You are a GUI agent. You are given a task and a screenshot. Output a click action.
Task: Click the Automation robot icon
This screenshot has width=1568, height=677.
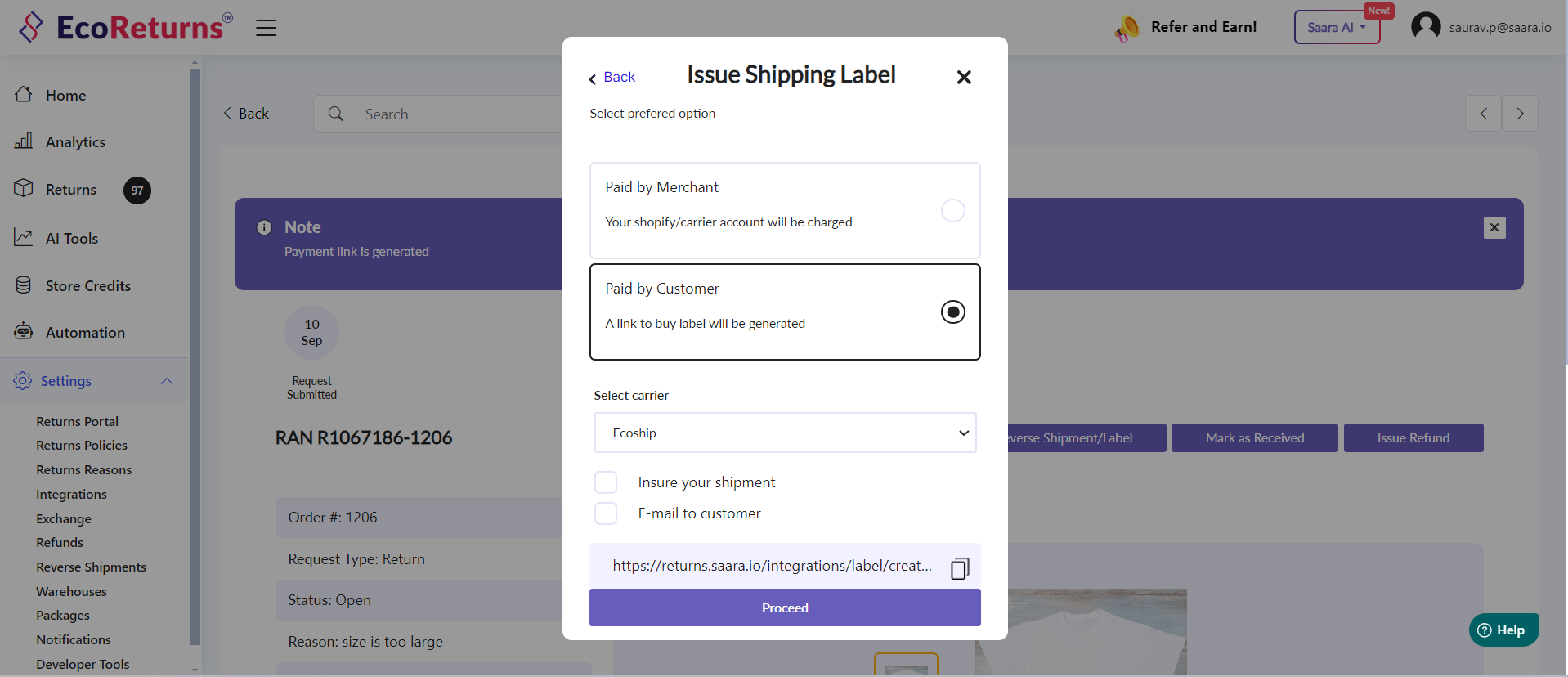click(x=24, y=332)
